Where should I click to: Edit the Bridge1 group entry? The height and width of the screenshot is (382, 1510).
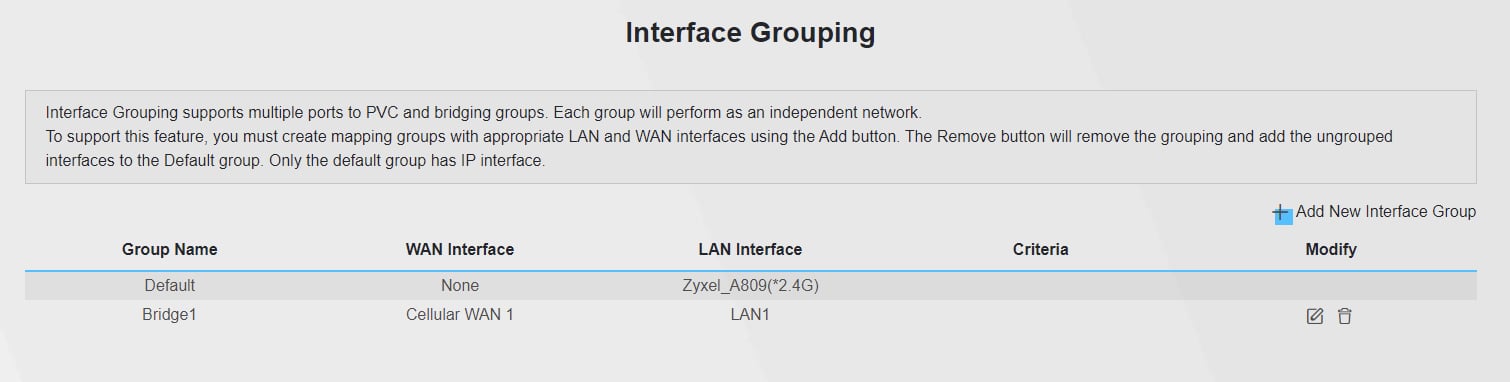1315,316
